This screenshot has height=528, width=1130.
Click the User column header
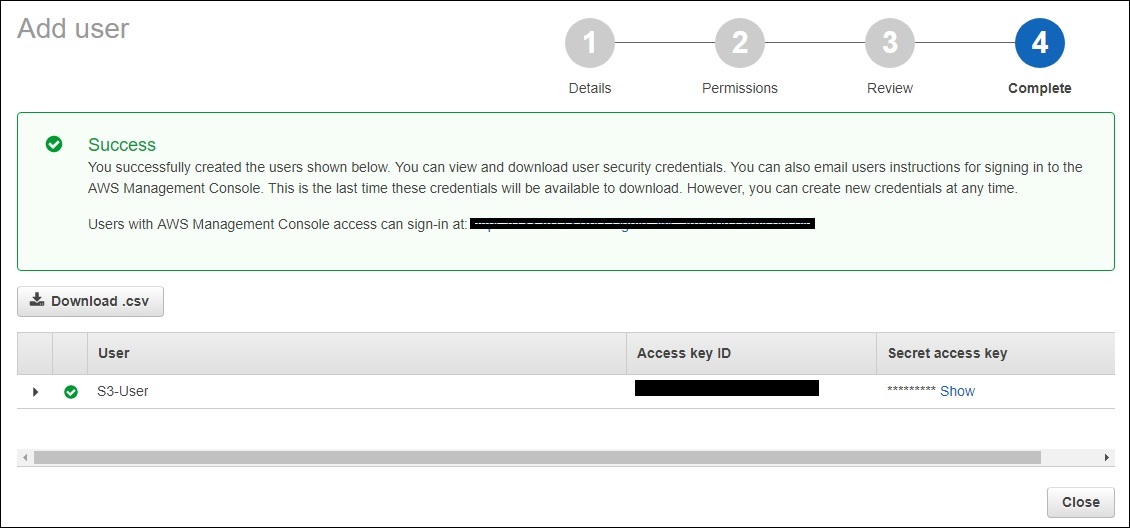113,353
